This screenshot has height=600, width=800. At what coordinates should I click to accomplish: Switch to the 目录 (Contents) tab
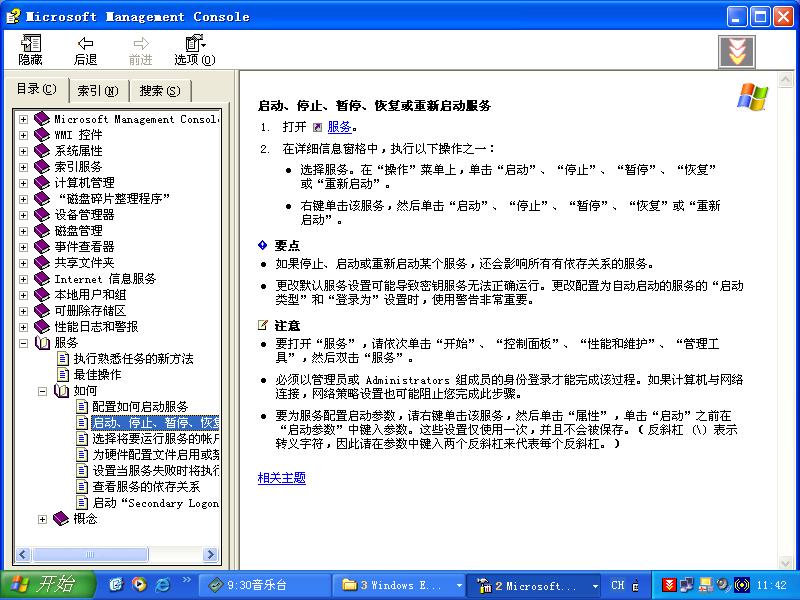(x=36, y=89)
